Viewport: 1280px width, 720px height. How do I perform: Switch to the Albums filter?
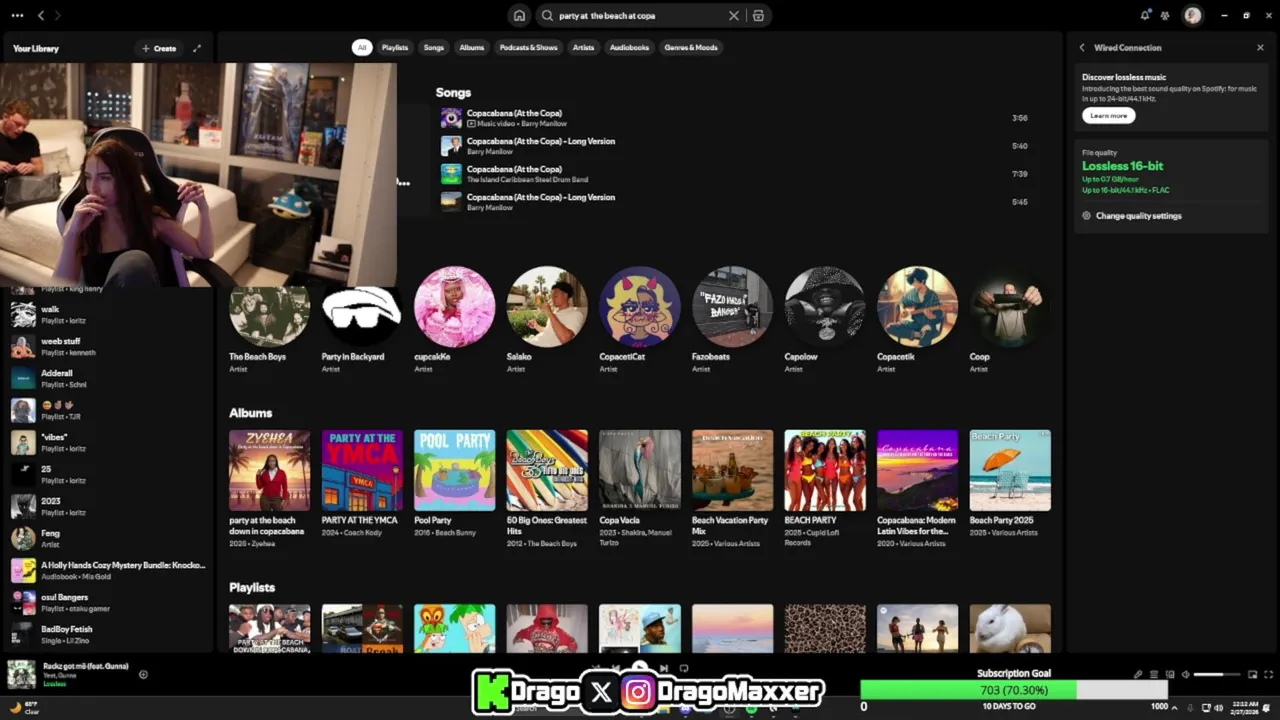(472, 47)
